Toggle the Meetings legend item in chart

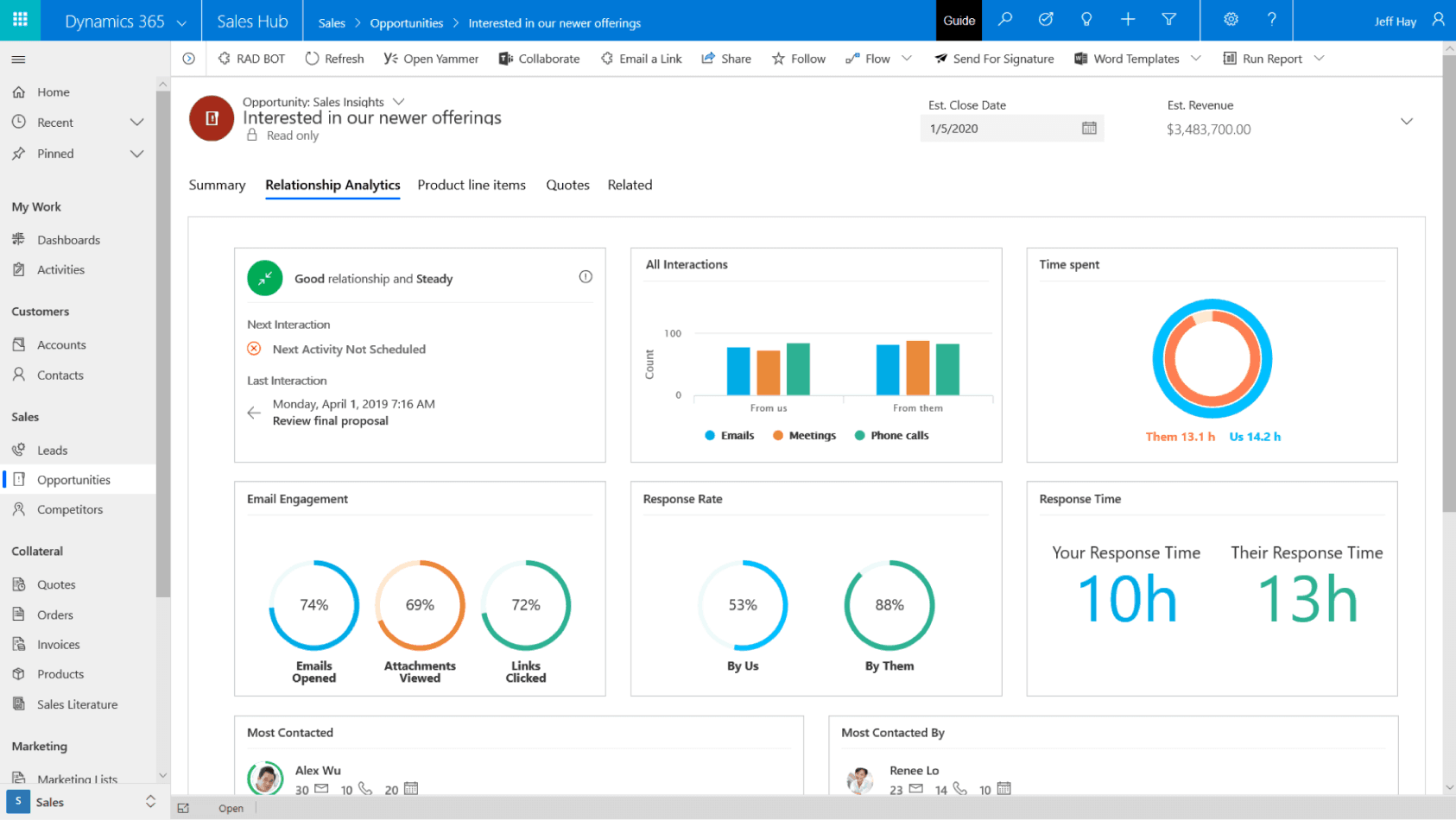[804, 436]
